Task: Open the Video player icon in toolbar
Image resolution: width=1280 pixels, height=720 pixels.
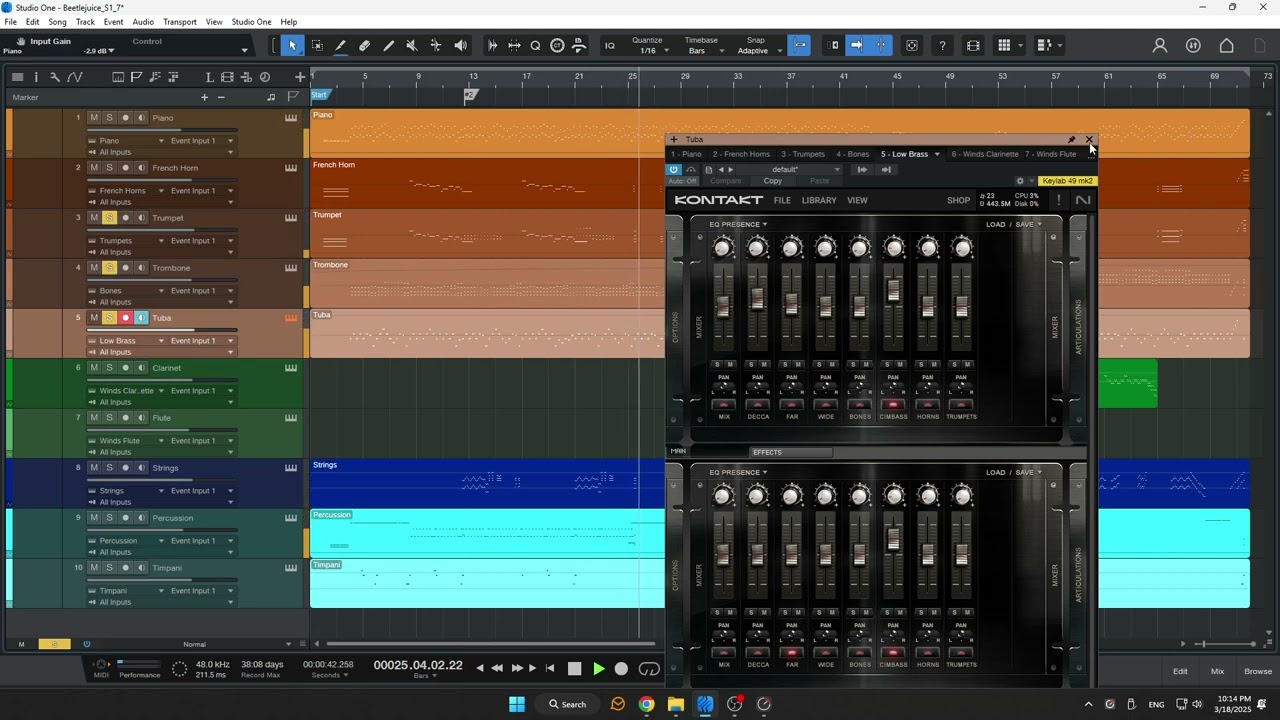Action: pos(974,45)
